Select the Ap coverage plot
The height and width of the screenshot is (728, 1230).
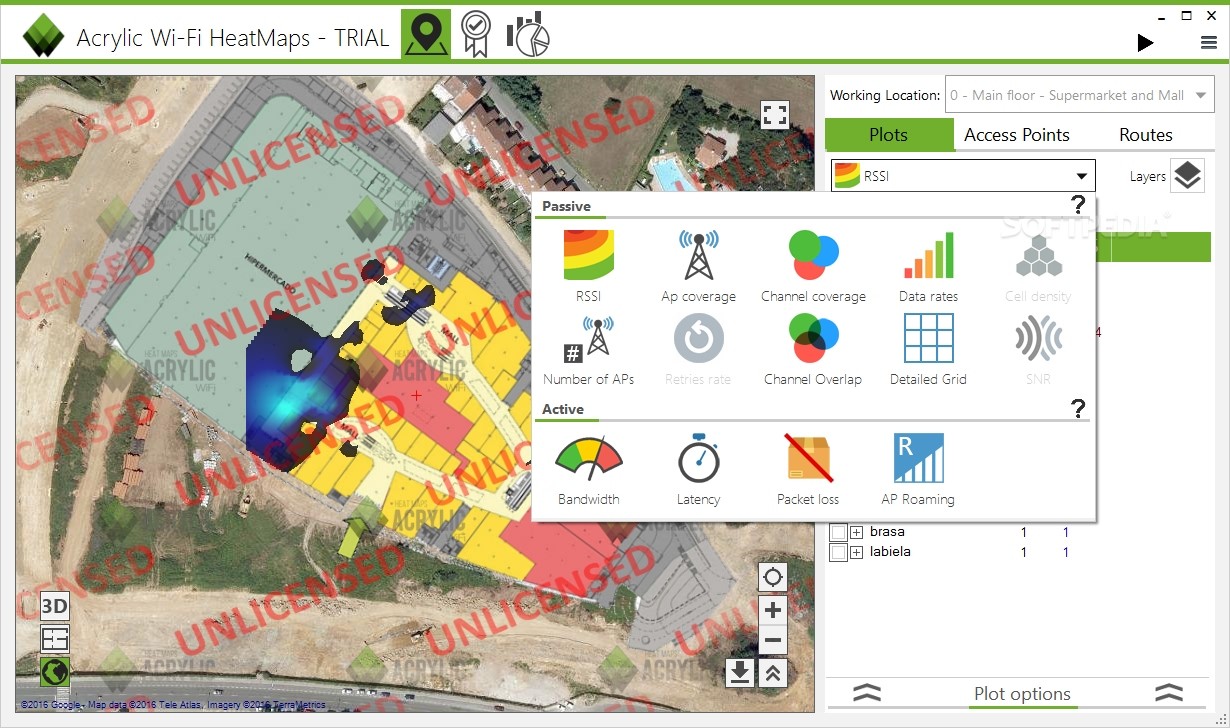(x=698, y=256)
